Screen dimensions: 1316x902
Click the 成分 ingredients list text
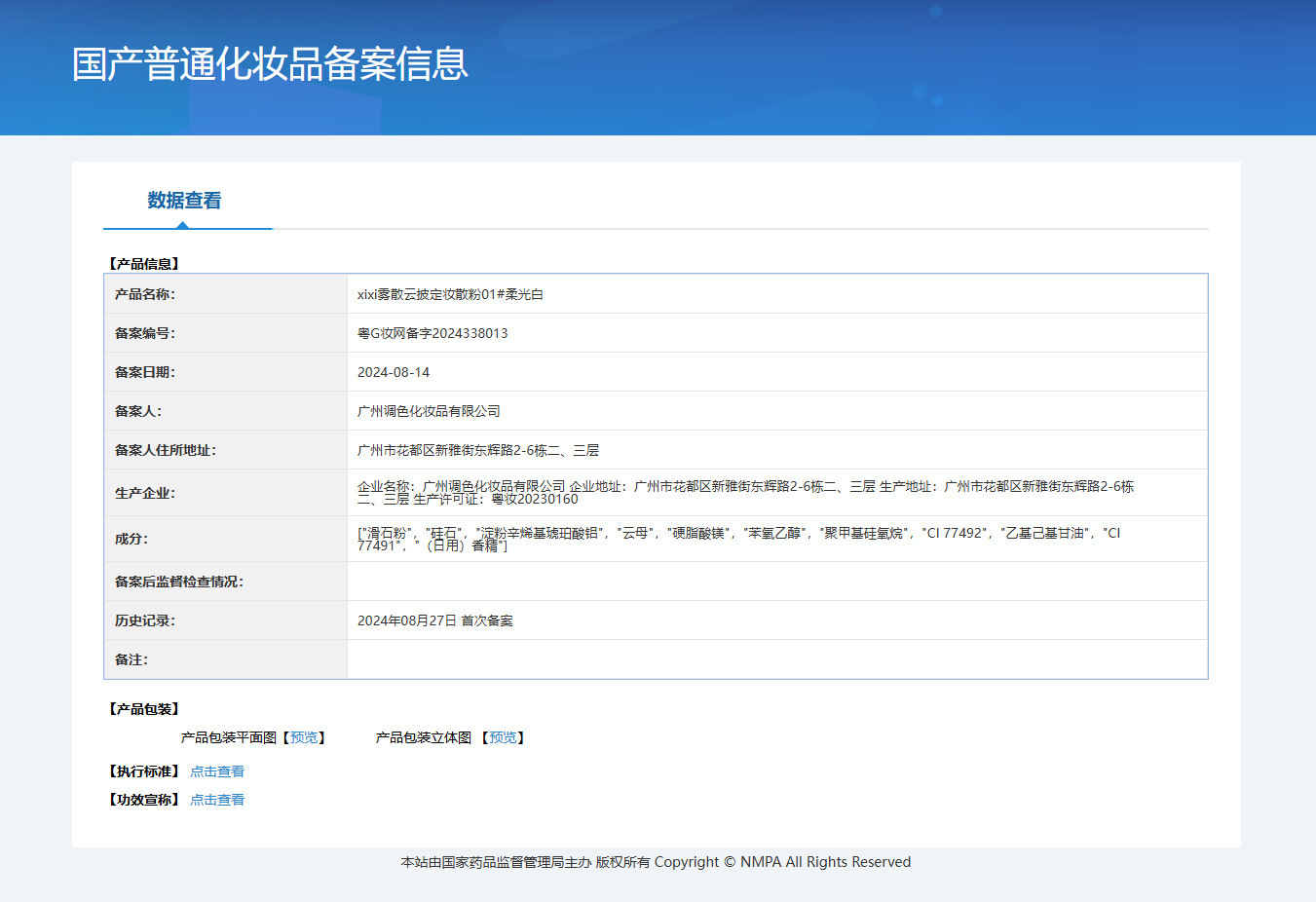pyautogui.click(x=738, y=539)
